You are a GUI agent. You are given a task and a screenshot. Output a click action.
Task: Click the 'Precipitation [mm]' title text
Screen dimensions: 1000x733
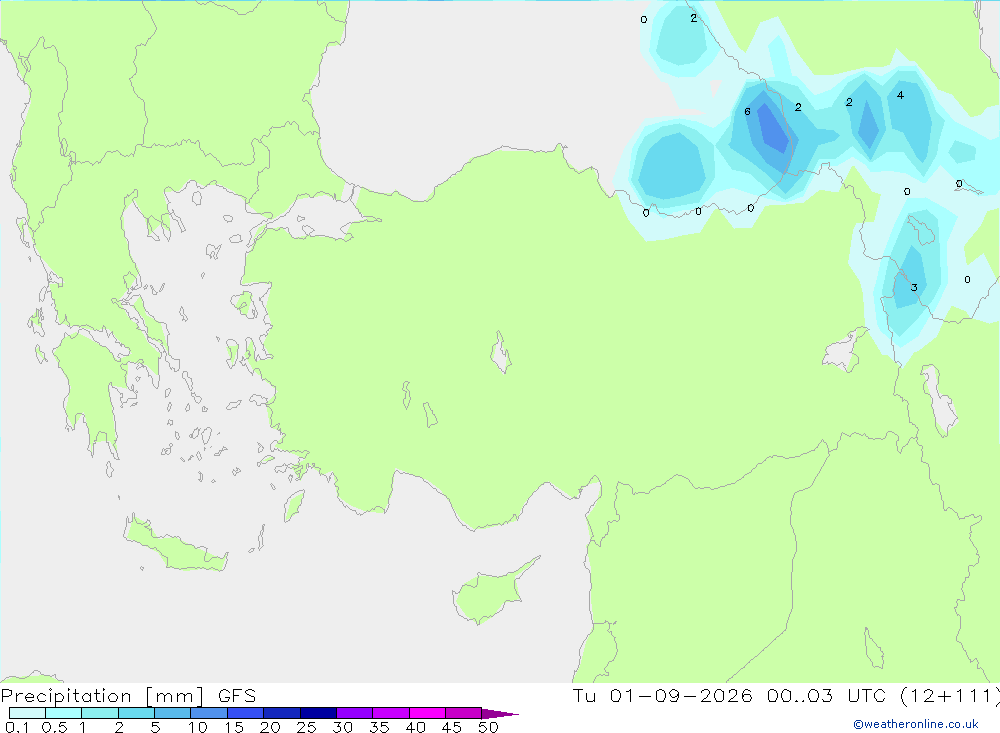point(102,695)
